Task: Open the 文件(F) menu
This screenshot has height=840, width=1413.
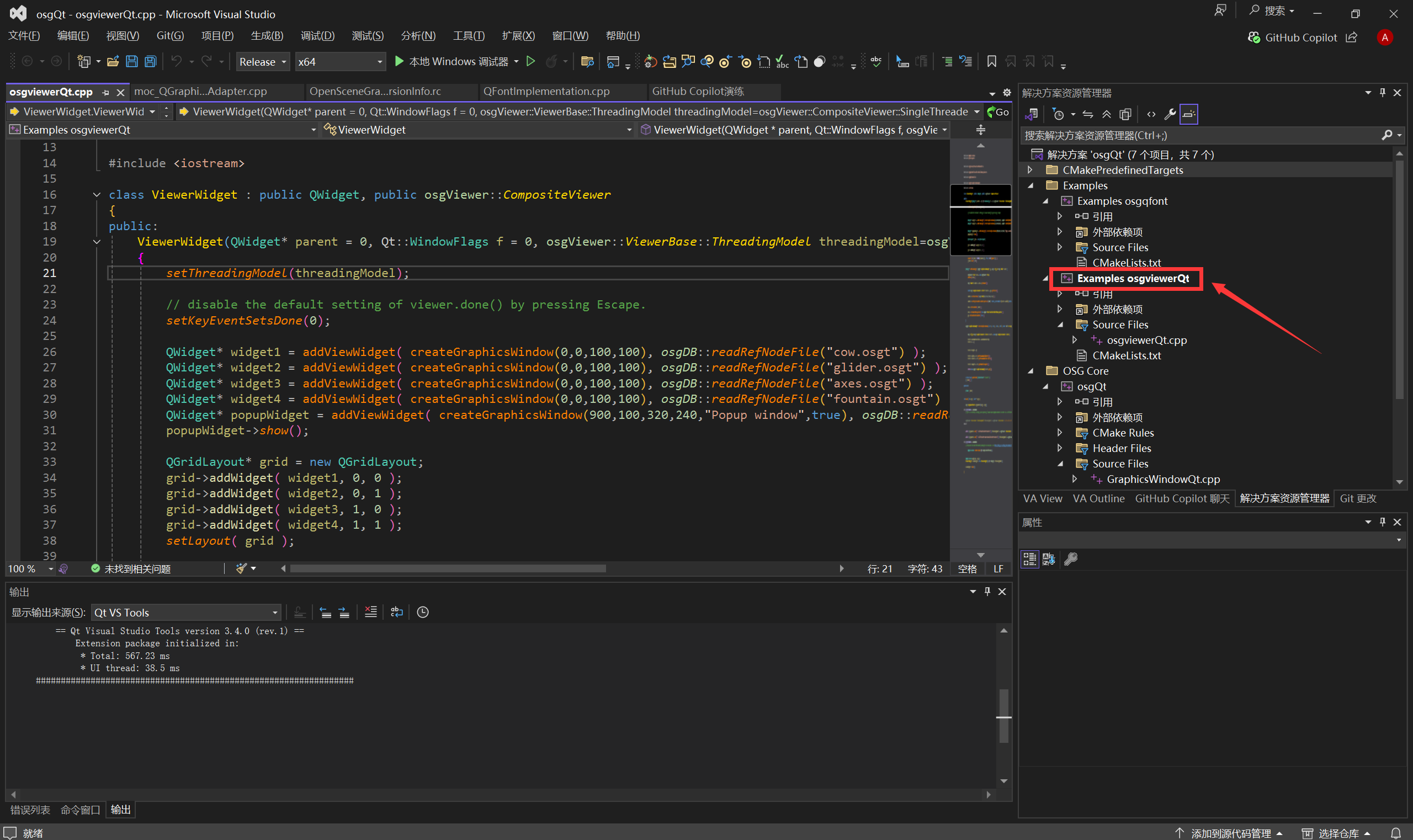Action: [x=24, y=36]
